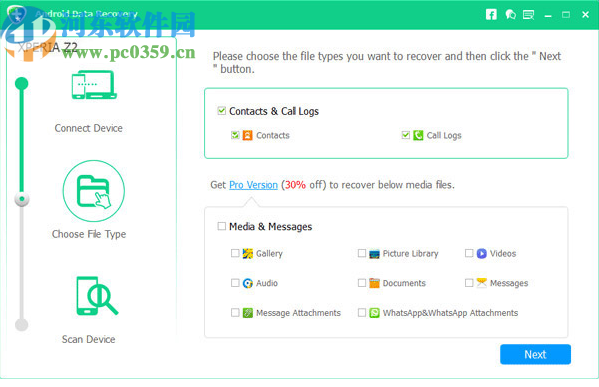
Task: Click the Message Attachments label
Action: pyautogui.click(x=298, y=313)
